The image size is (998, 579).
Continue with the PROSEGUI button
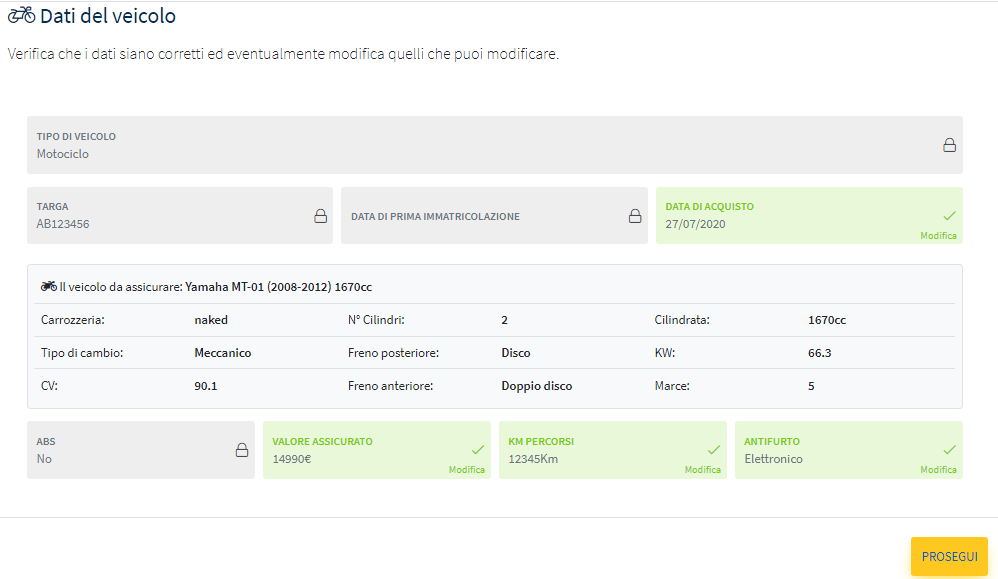click(x=949, y=557)
